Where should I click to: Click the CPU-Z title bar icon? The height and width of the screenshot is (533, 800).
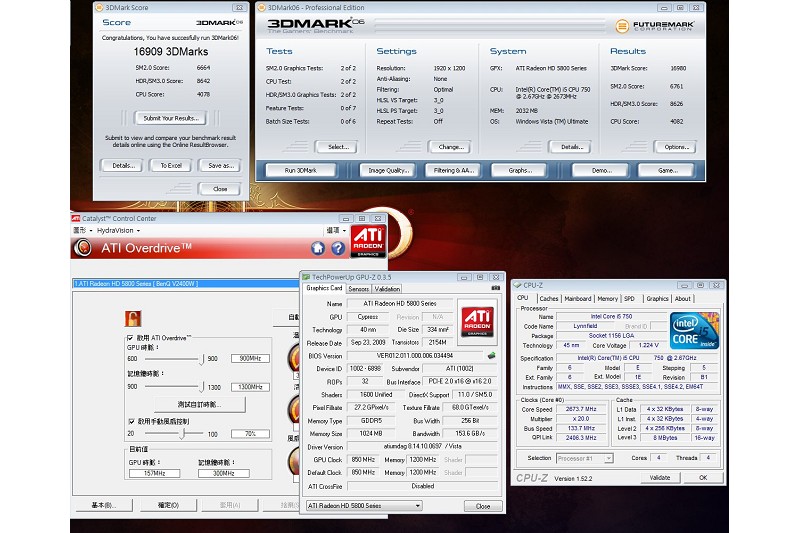click(x=517, y=285)
